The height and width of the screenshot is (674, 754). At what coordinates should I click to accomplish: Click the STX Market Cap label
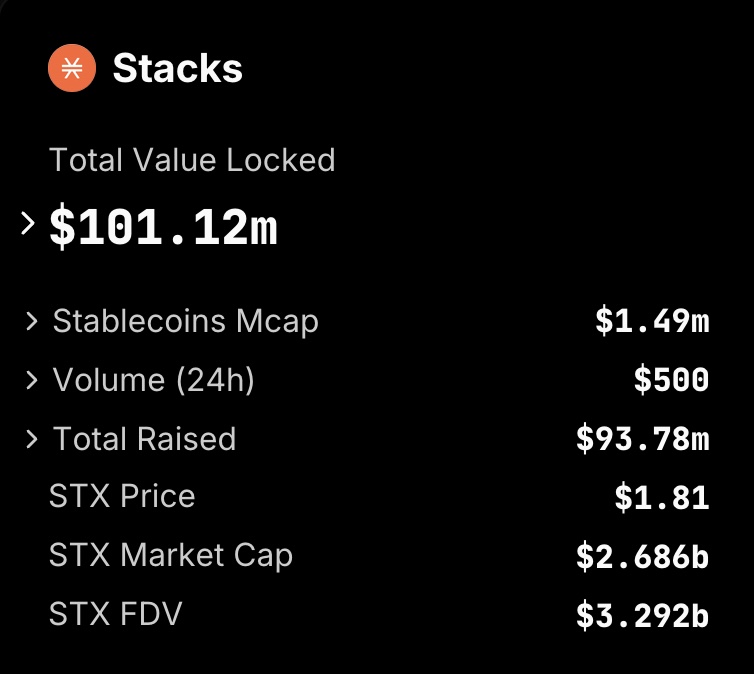171,555
